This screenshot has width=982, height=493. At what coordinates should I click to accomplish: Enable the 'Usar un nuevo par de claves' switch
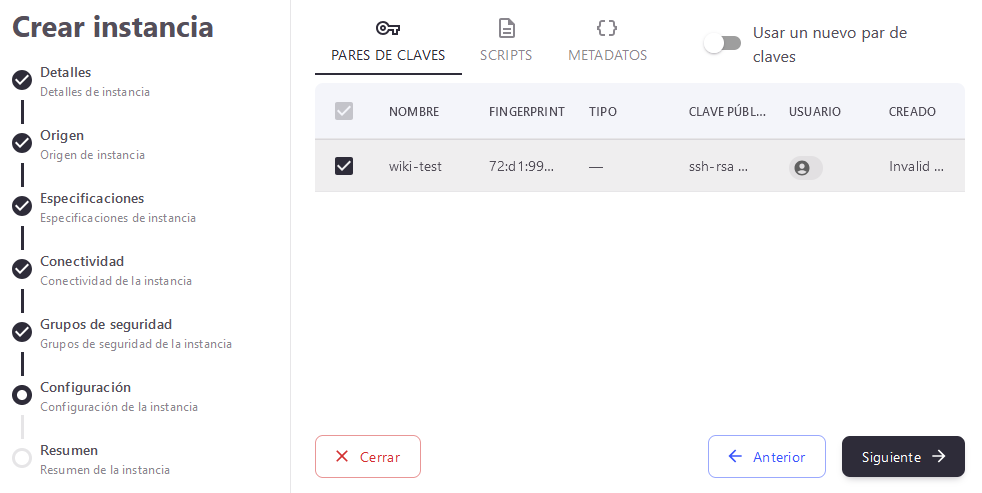[722, 43]
